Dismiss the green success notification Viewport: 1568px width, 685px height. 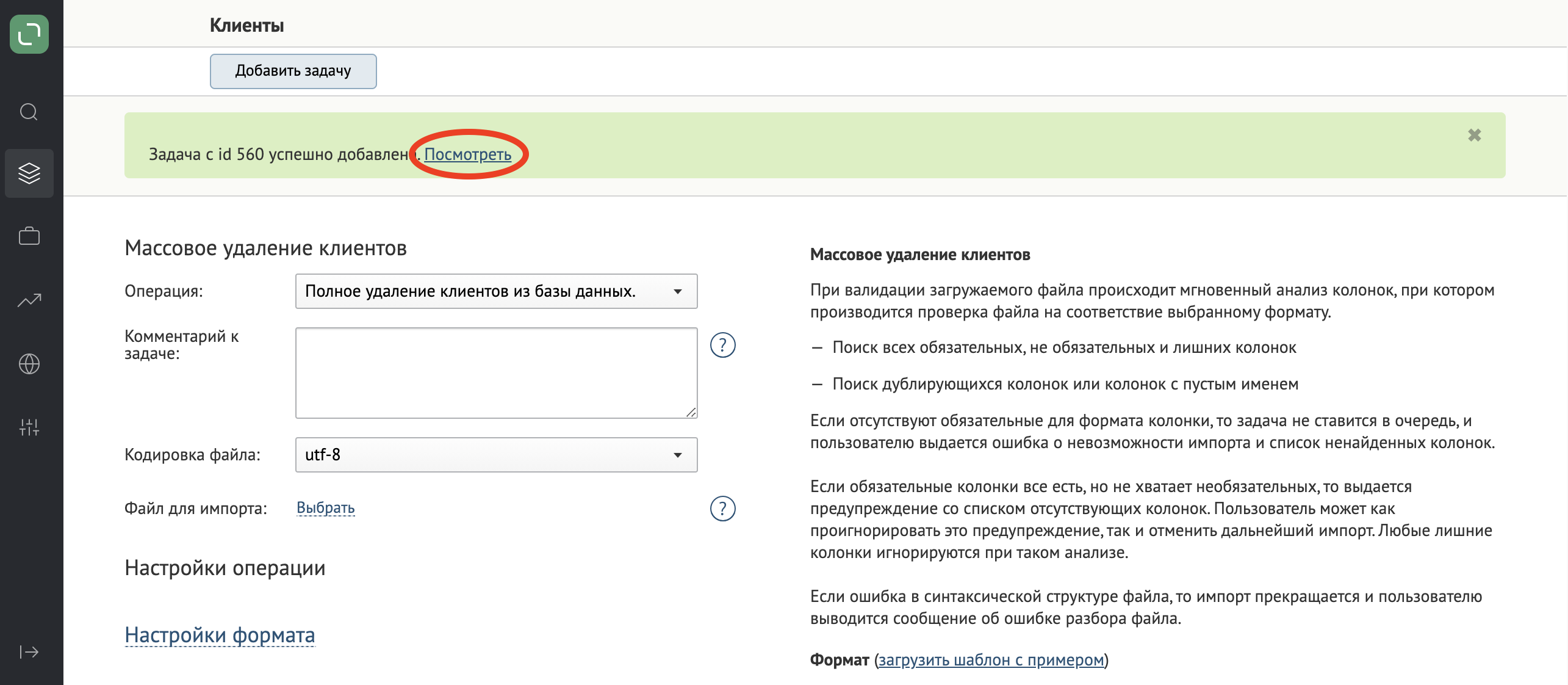tap(1474, 135)
